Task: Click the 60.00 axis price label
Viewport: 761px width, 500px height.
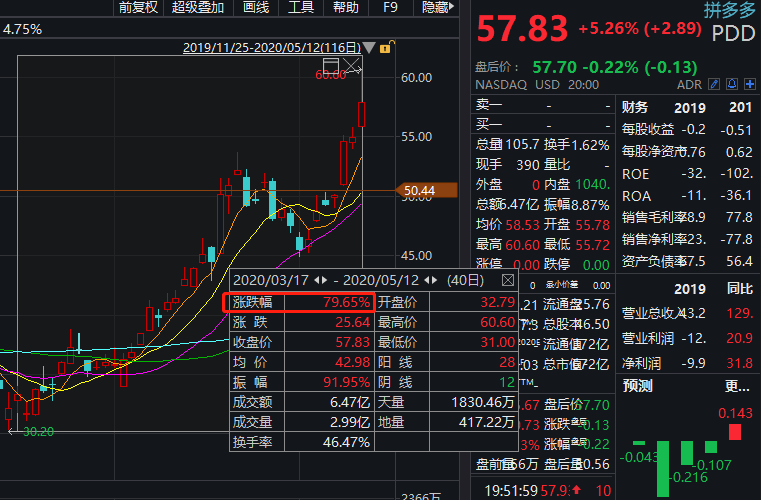Action: tap(416, 78)
